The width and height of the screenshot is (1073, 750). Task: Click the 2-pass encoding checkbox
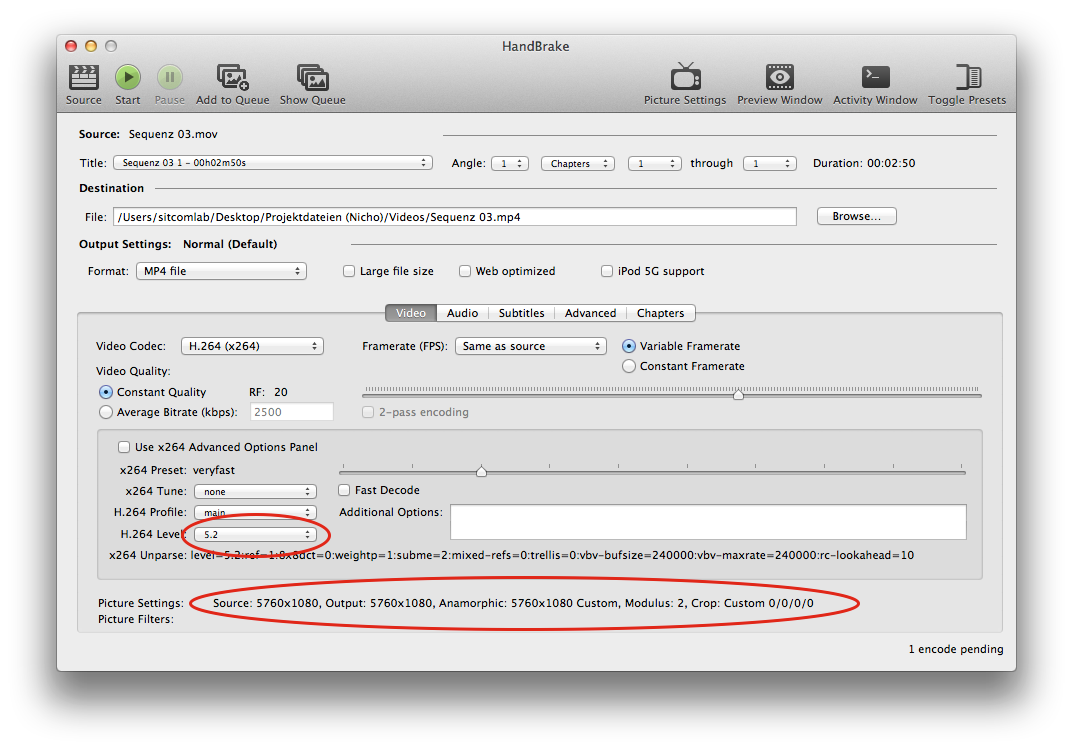(368, 412)
